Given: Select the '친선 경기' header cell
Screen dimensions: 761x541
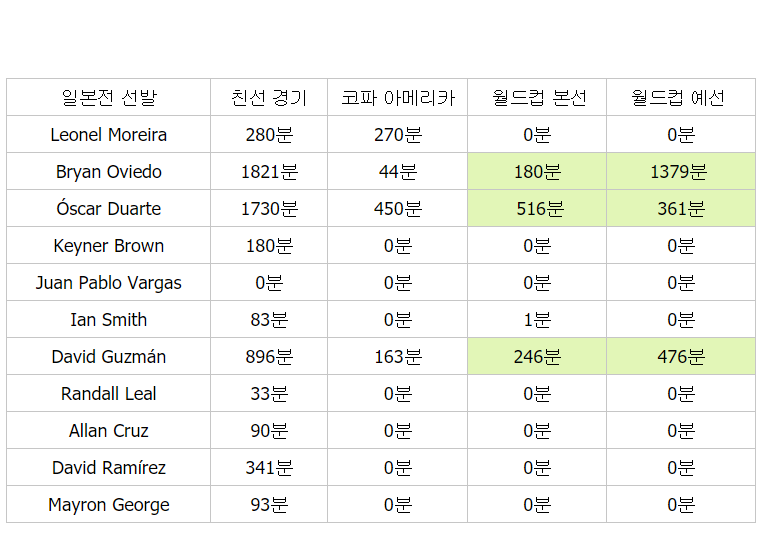Looking at the screenshot, I should (x=269, y=98).
